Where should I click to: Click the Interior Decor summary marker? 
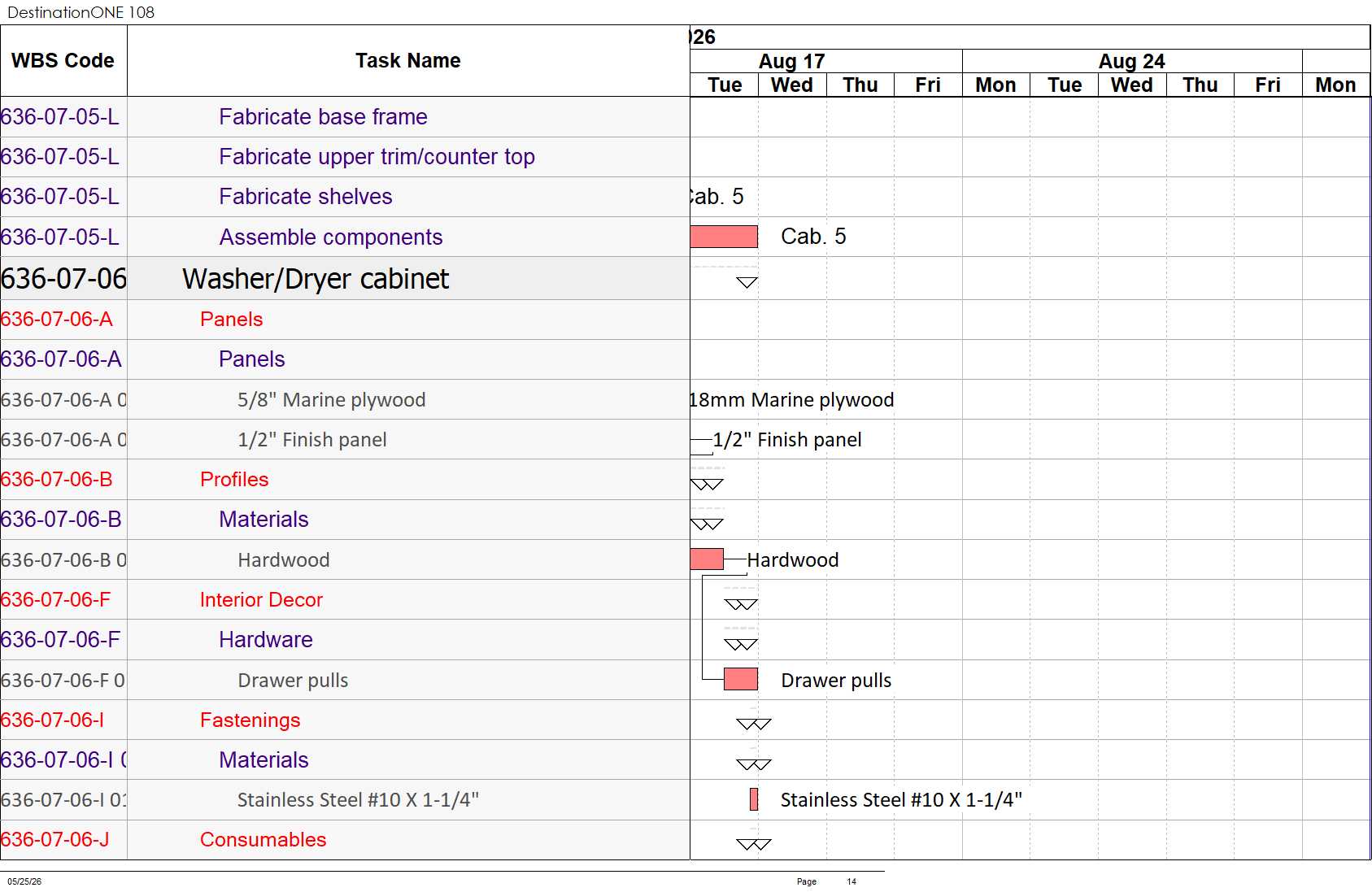pyautogui.click(x=741, y=604)
